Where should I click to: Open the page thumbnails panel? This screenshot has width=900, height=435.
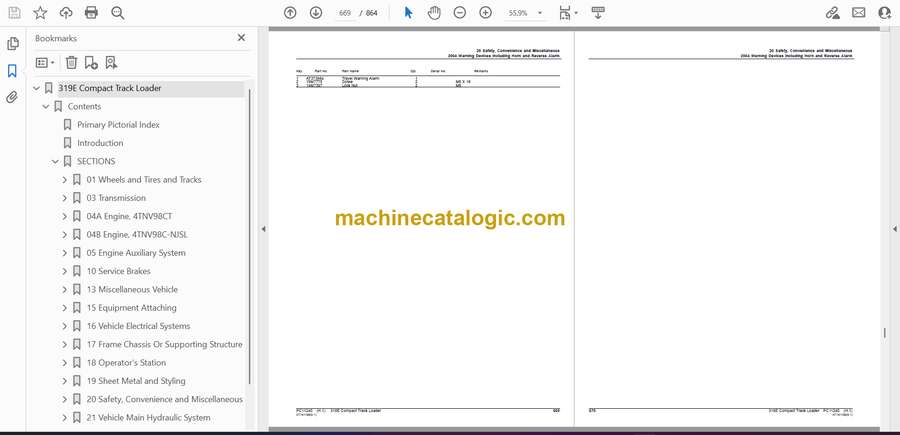pyautogui.click(x=13, y=44)
